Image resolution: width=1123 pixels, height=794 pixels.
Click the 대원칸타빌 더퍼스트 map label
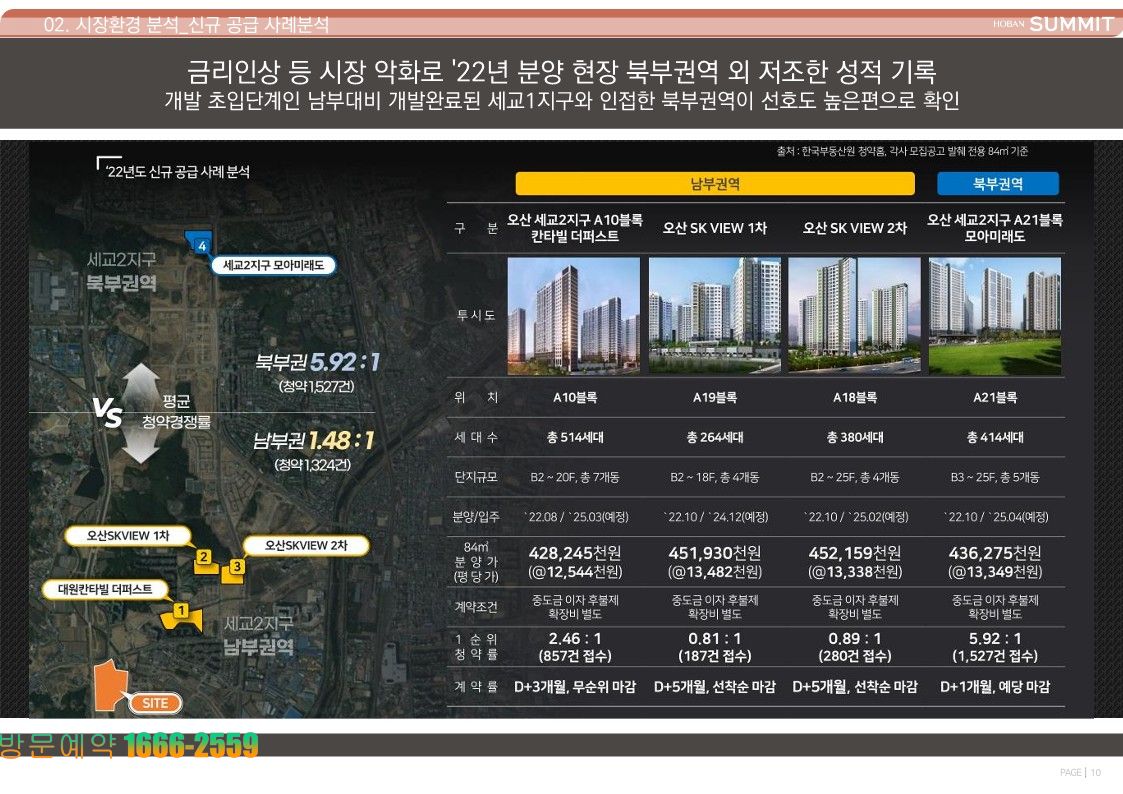pos(105,589)
